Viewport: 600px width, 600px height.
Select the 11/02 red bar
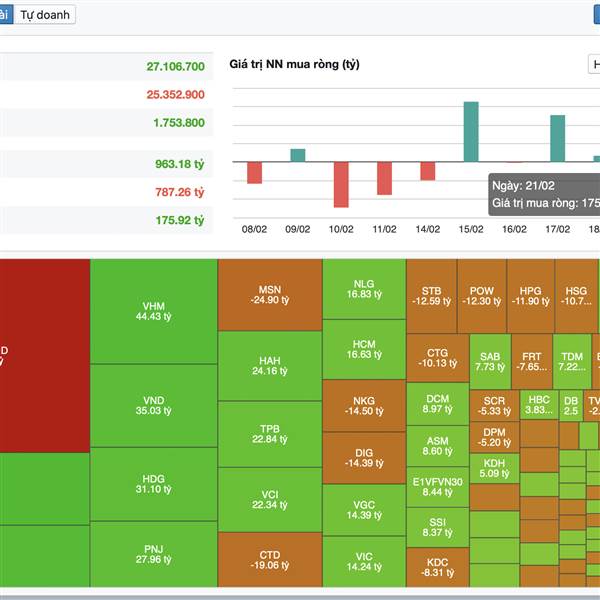[384, 178]
